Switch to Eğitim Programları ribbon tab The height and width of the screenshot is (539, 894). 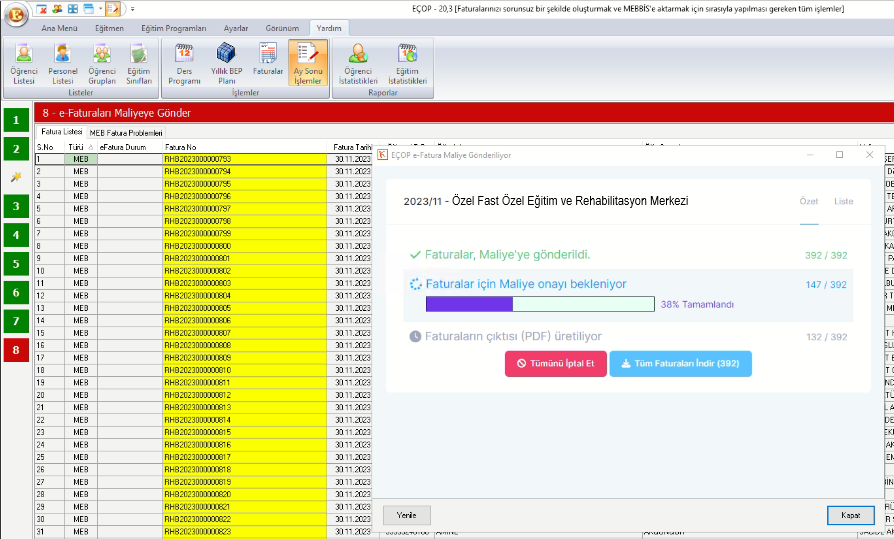pos(174,28)
